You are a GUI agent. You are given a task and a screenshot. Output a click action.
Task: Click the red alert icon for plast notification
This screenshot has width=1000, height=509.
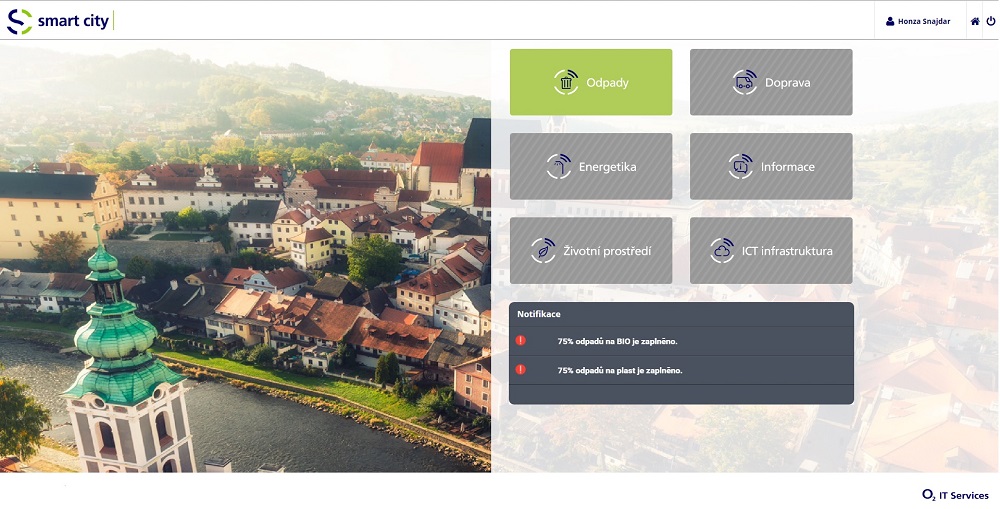pos(520,369)
